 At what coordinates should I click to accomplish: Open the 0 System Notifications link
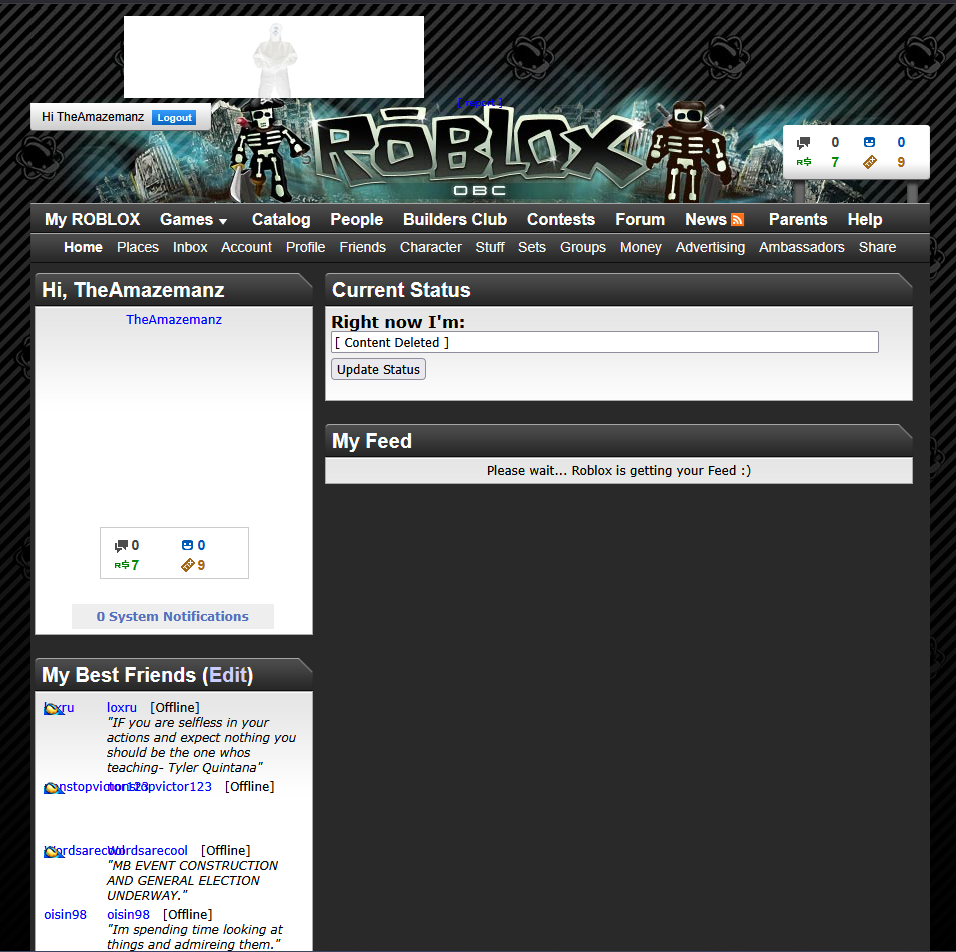[x=172, y=617]
